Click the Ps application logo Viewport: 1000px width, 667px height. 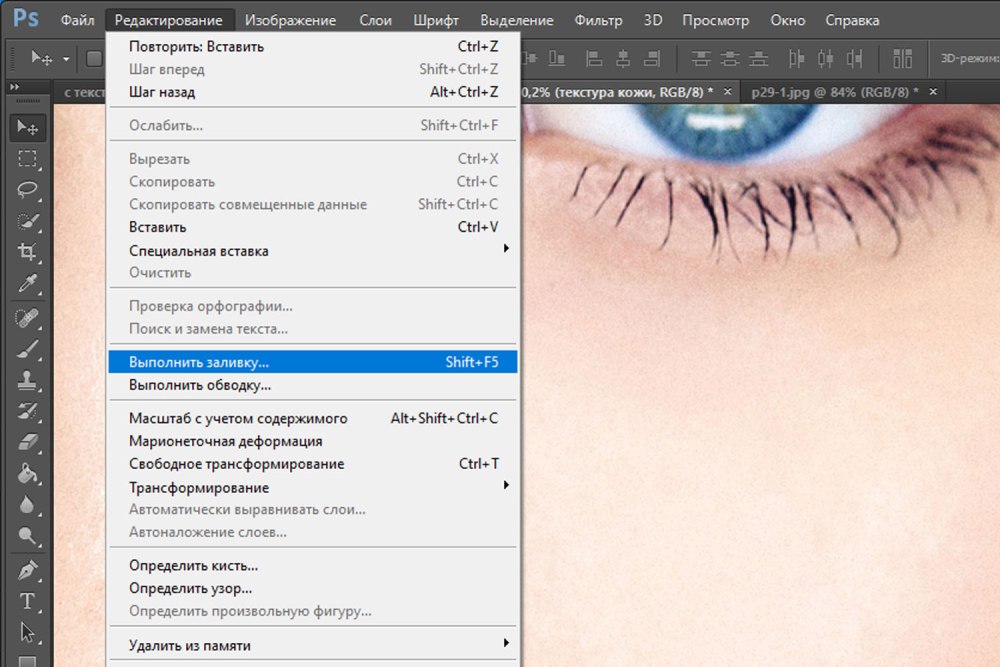click(x=26, y=18)
